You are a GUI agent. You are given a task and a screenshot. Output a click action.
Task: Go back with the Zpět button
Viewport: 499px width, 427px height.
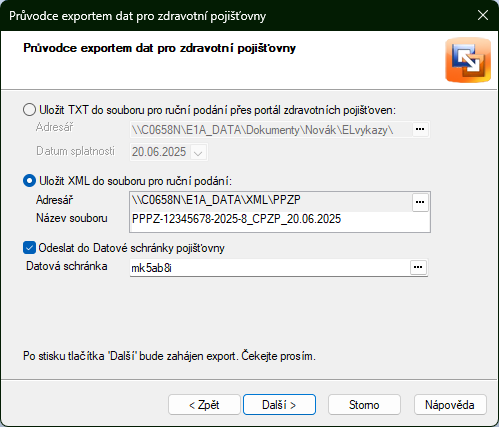click(x=204, y=405)
